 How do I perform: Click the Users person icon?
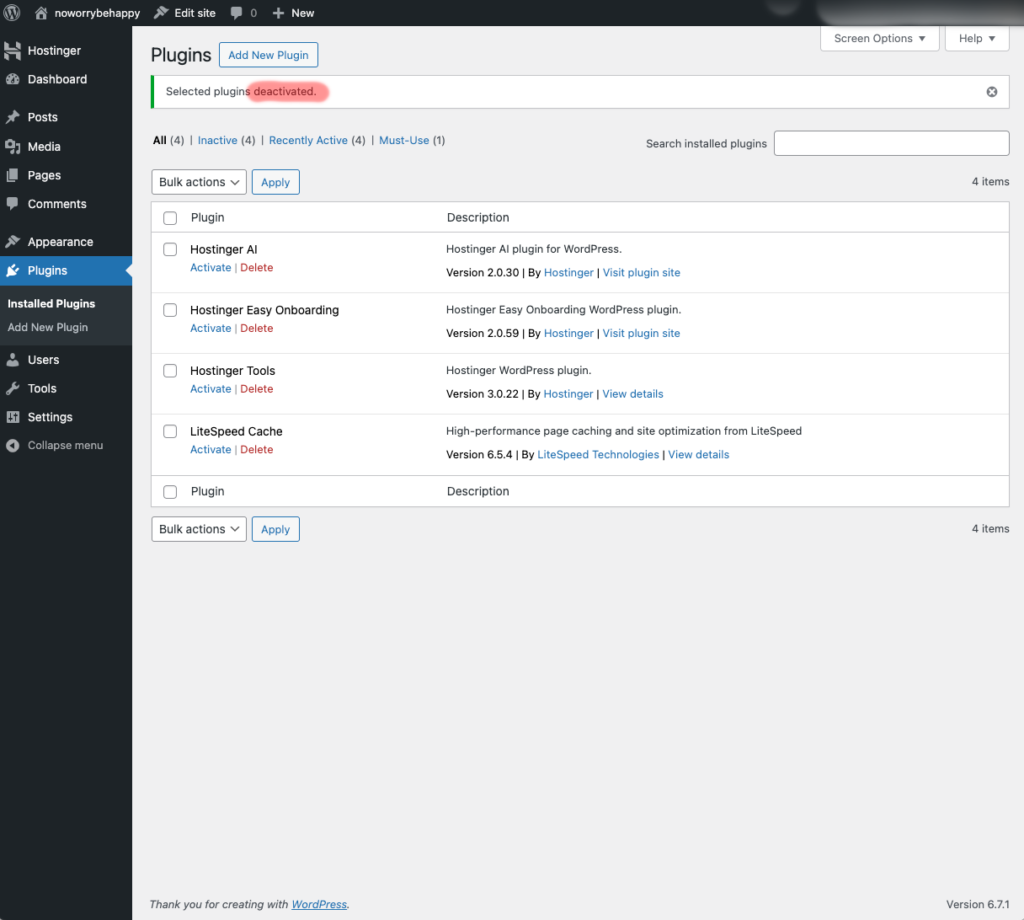coord(12,359)
